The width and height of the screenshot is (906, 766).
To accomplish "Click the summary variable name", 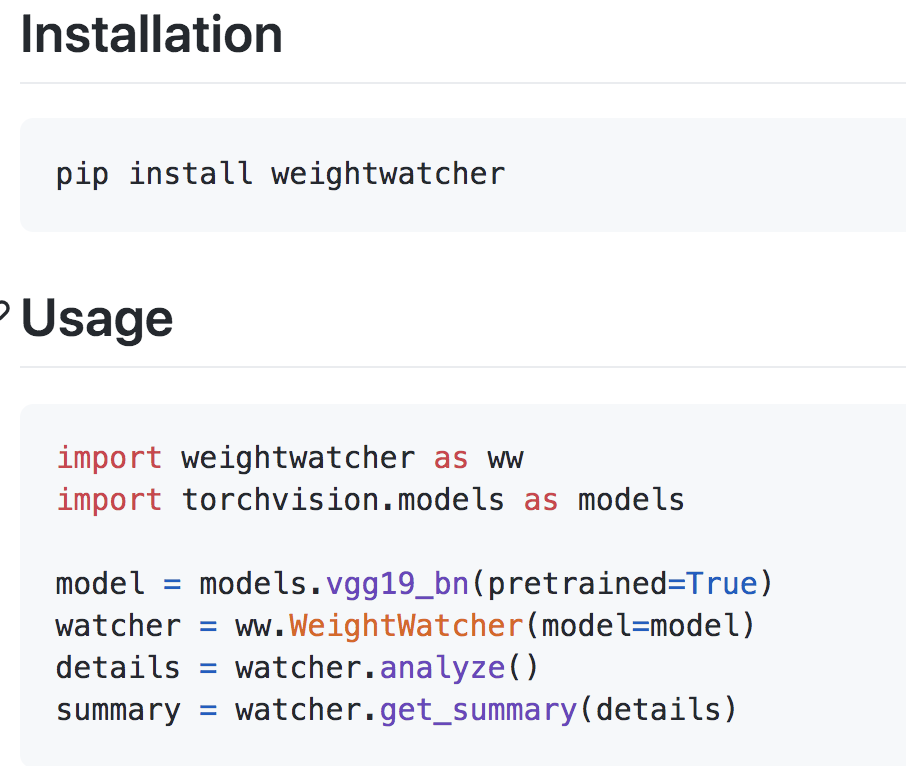I will (x=118, y=710).
